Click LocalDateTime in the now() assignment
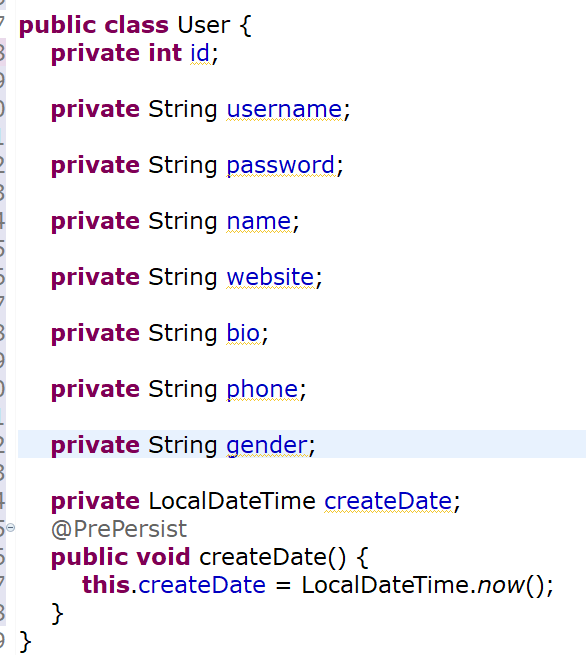 coord(385,585)
